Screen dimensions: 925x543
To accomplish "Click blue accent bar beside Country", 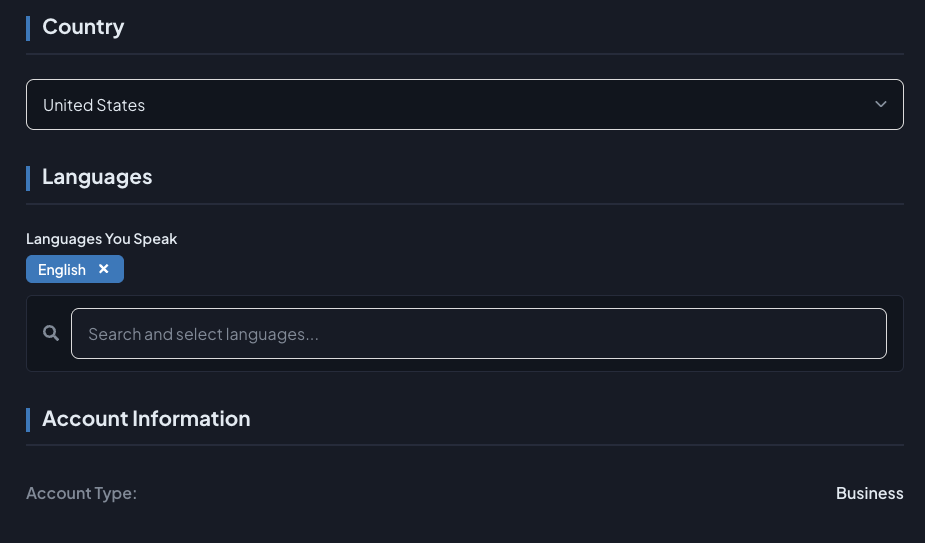I will click(28, 28).
